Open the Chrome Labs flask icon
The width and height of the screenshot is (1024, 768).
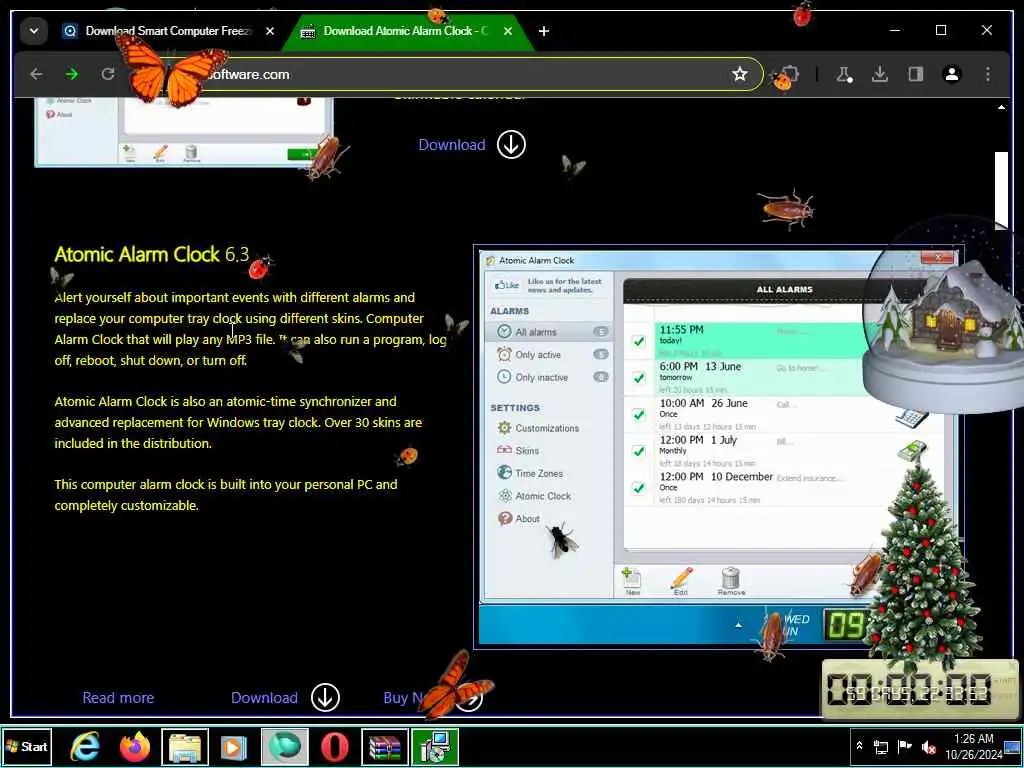[844, 74]
